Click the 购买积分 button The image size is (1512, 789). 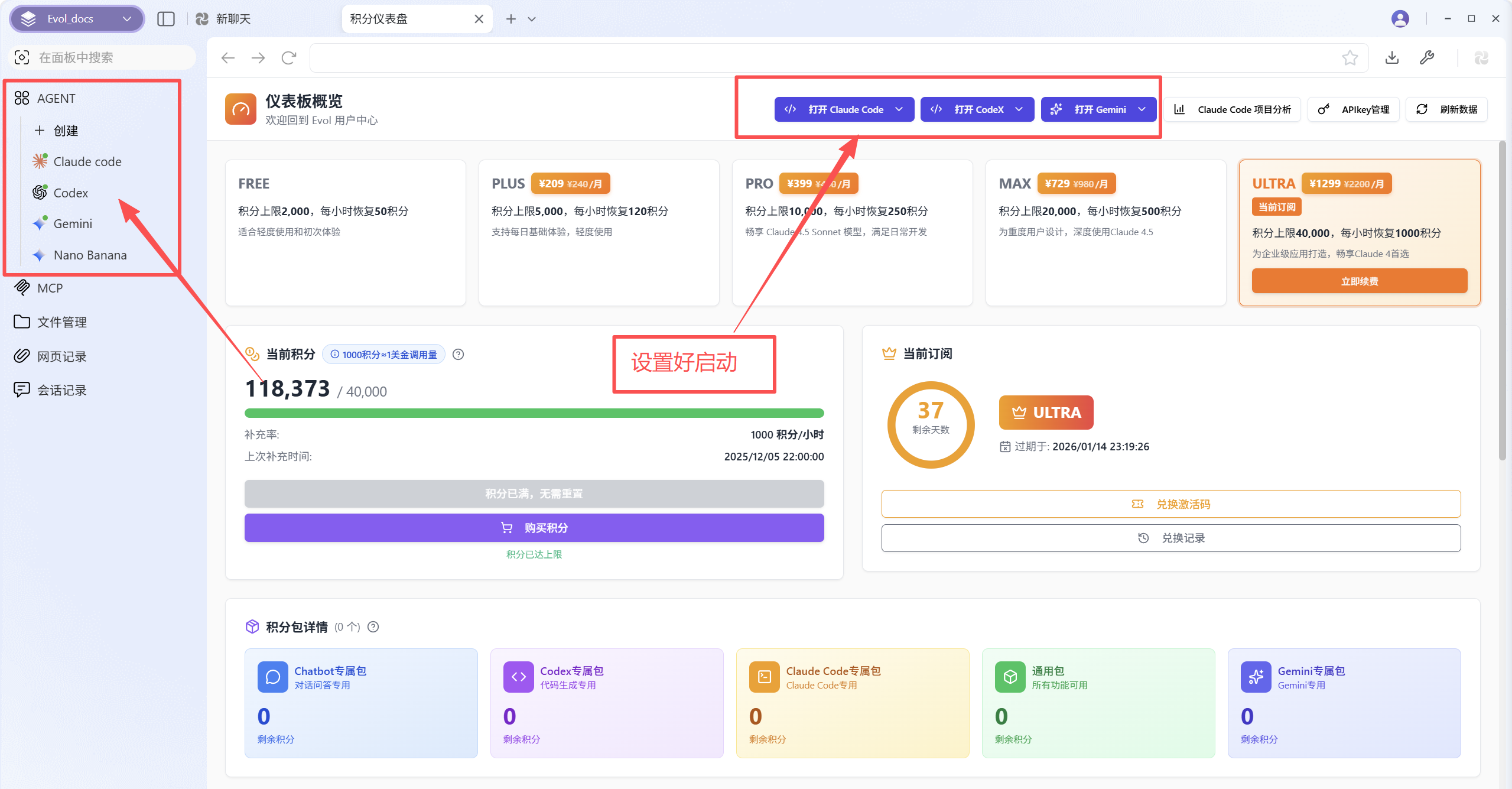pos(534,528)
